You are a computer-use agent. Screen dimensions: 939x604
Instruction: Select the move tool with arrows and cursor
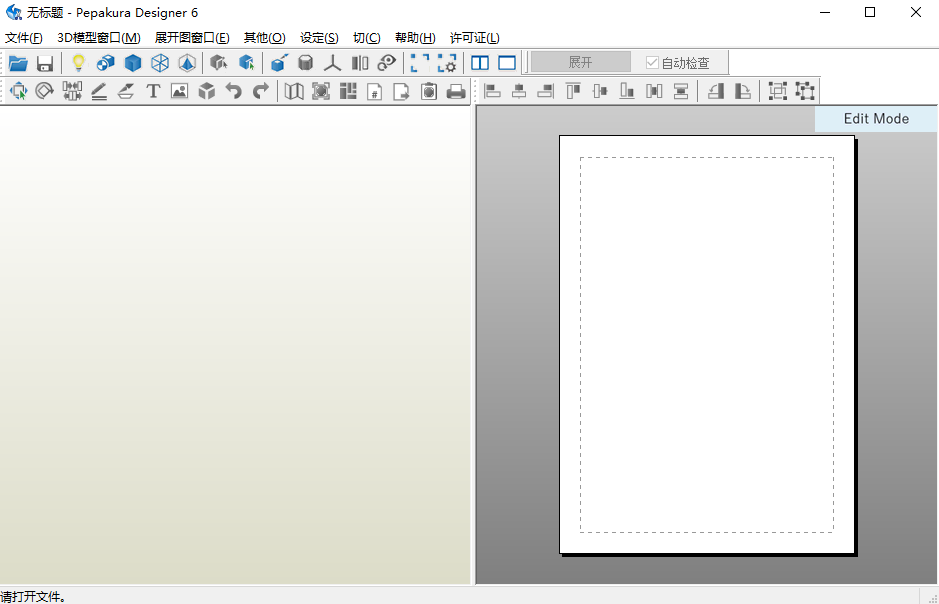click(18, 91)
